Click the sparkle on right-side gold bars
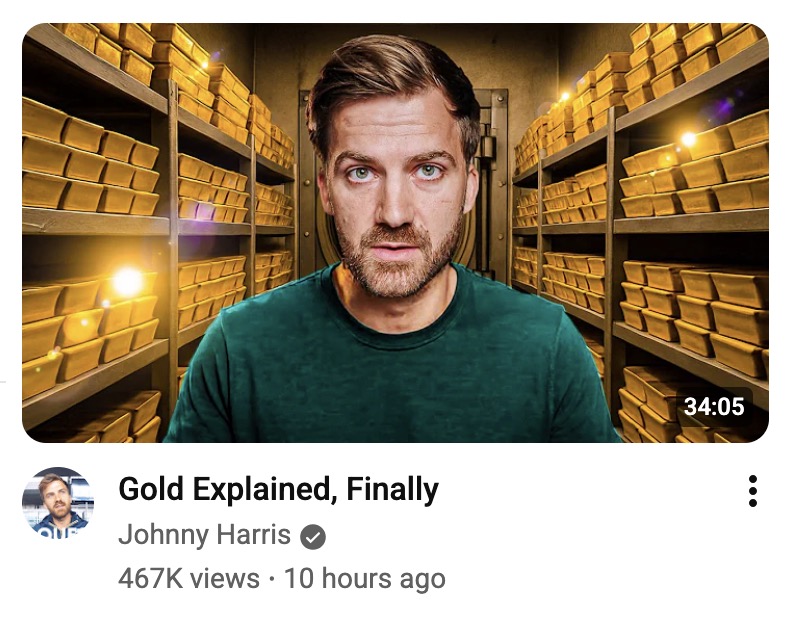This screenshot has width=796, height=618. point(688,139)
